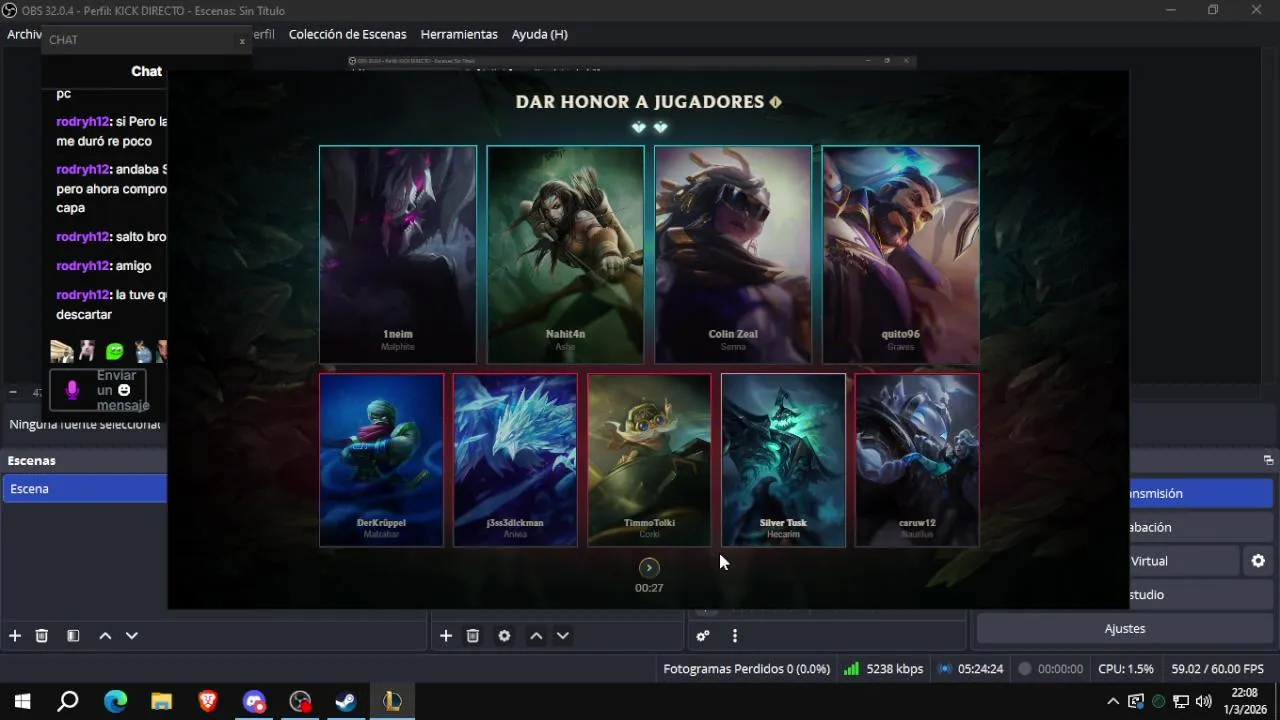Screen dimensions: 1280x720
Task: Click info icon beside Dar Honor a Jugadores
Action: [x=775, y=102]
